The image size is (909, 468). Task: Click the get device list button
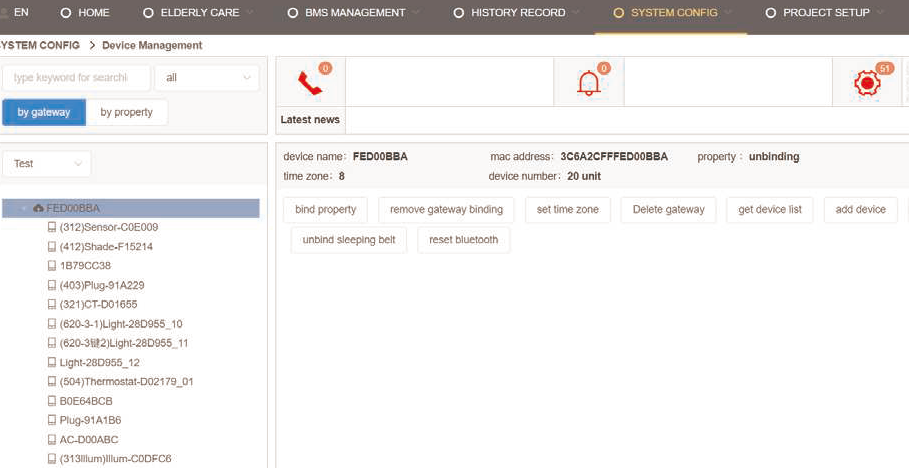[x=770, y=210]
